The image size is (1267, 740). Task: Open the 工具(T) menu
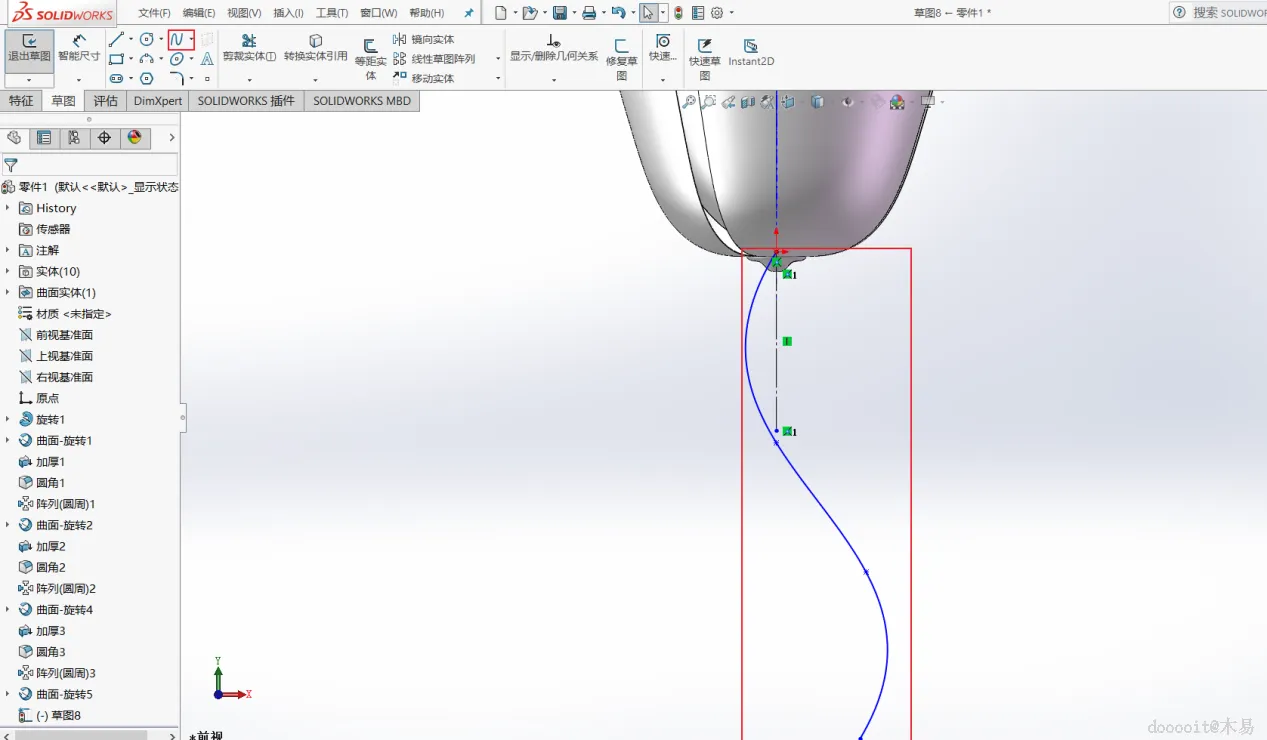point(332,13)
